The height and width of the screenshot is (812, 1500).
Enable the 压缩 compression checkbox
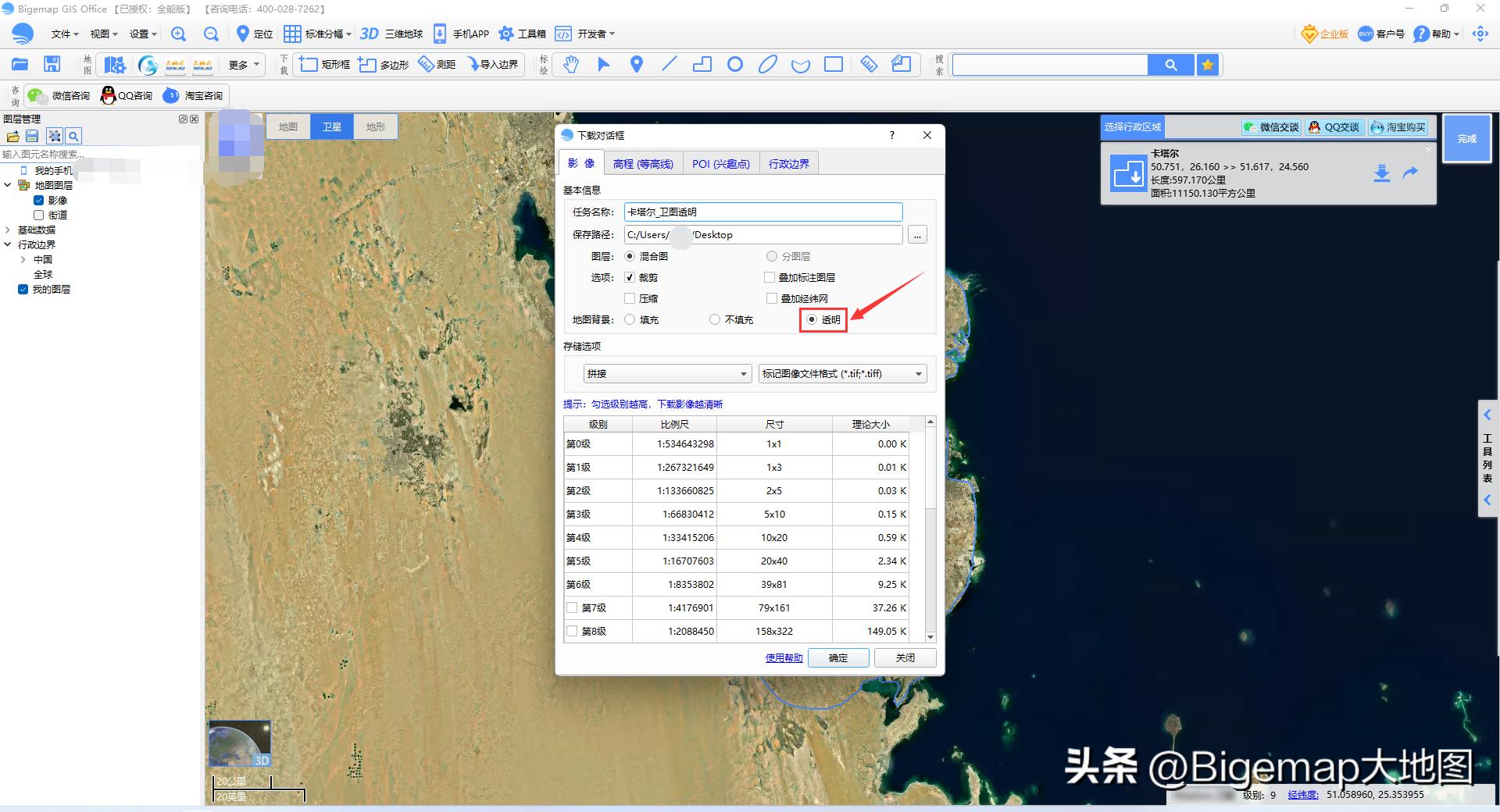(x=630, y=298)
